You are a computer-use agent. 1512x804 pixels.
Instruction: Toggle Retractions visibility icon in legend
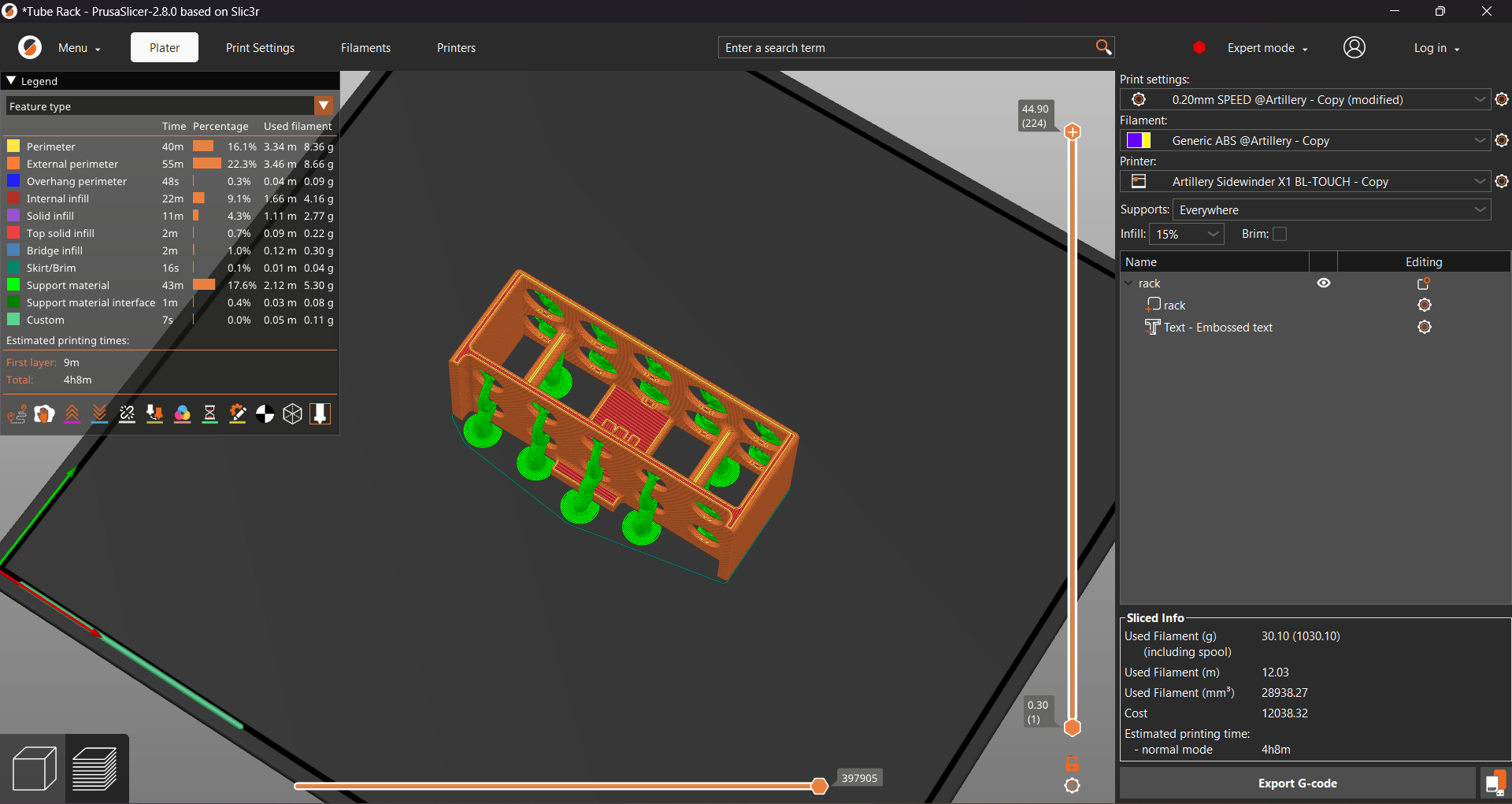point(72,413)
